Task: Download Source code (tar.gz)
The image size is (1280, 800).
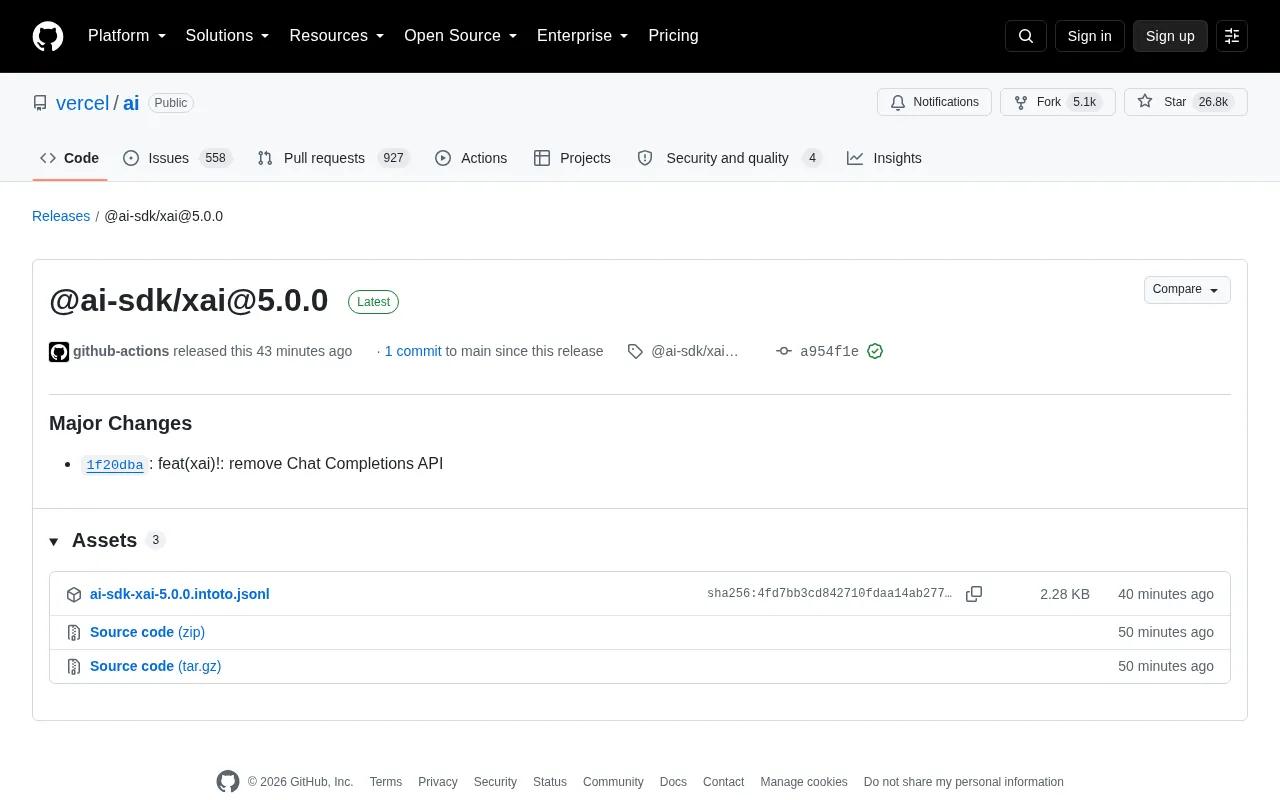Action: [155, 666]
